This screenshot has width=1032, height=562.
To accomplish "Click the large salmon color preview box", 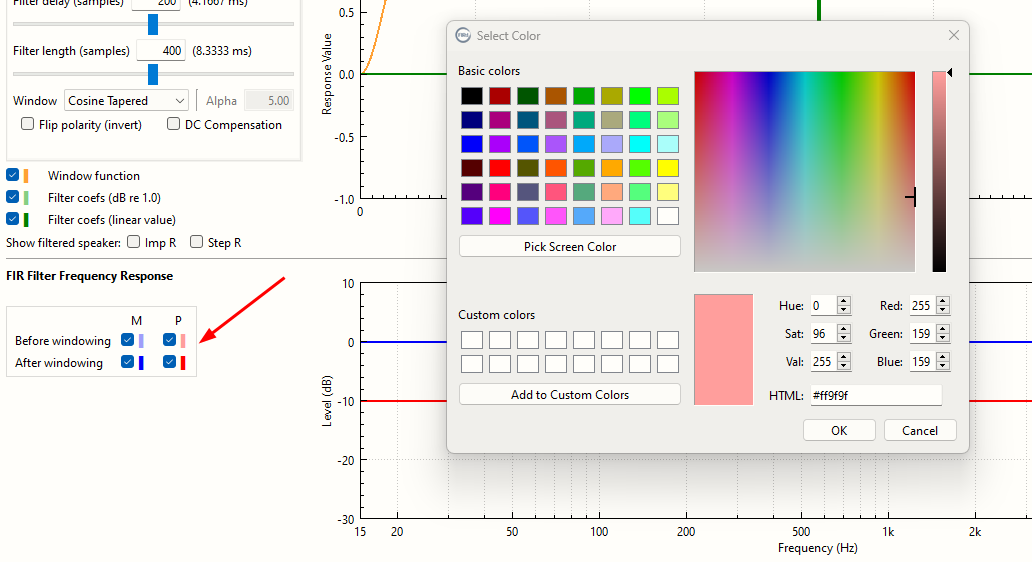I will pyautogui.click(x=723, y=349).
